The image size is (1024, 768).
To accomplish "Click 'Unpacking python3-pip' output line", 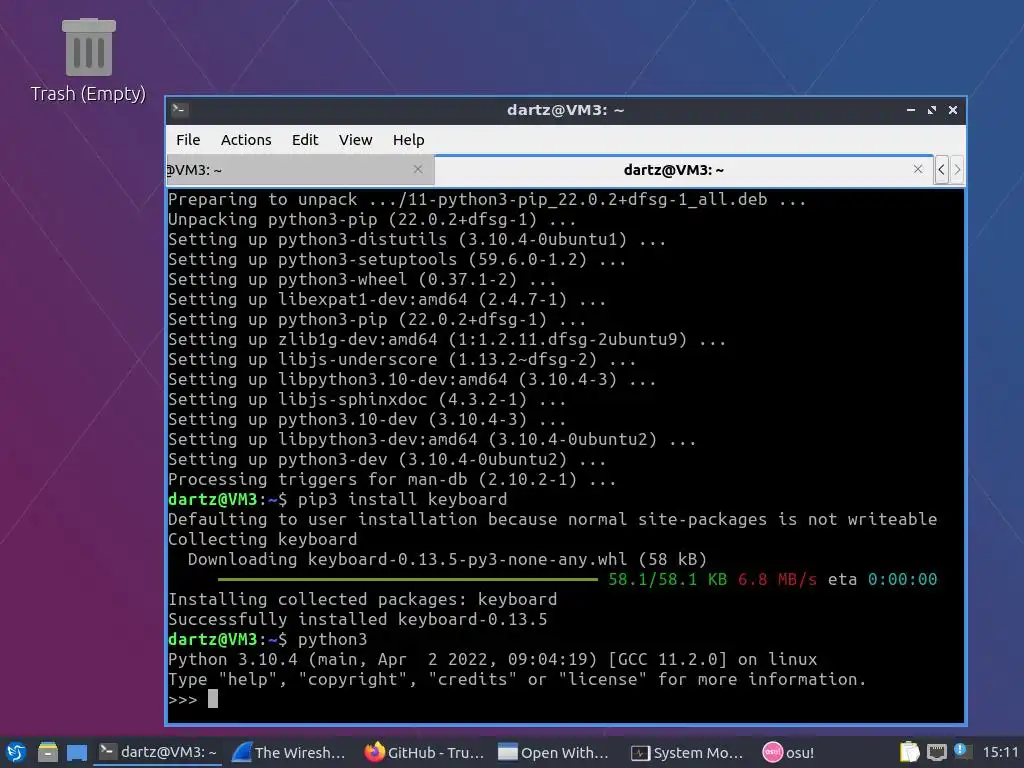I will tap(372, 219).
